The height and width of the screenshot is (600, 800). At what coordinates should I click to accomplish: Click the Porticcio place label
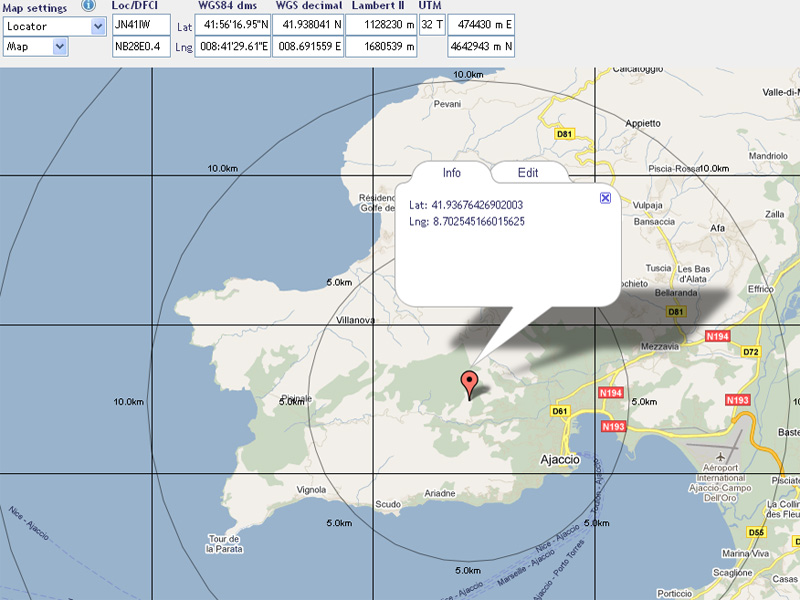point(674,594)
